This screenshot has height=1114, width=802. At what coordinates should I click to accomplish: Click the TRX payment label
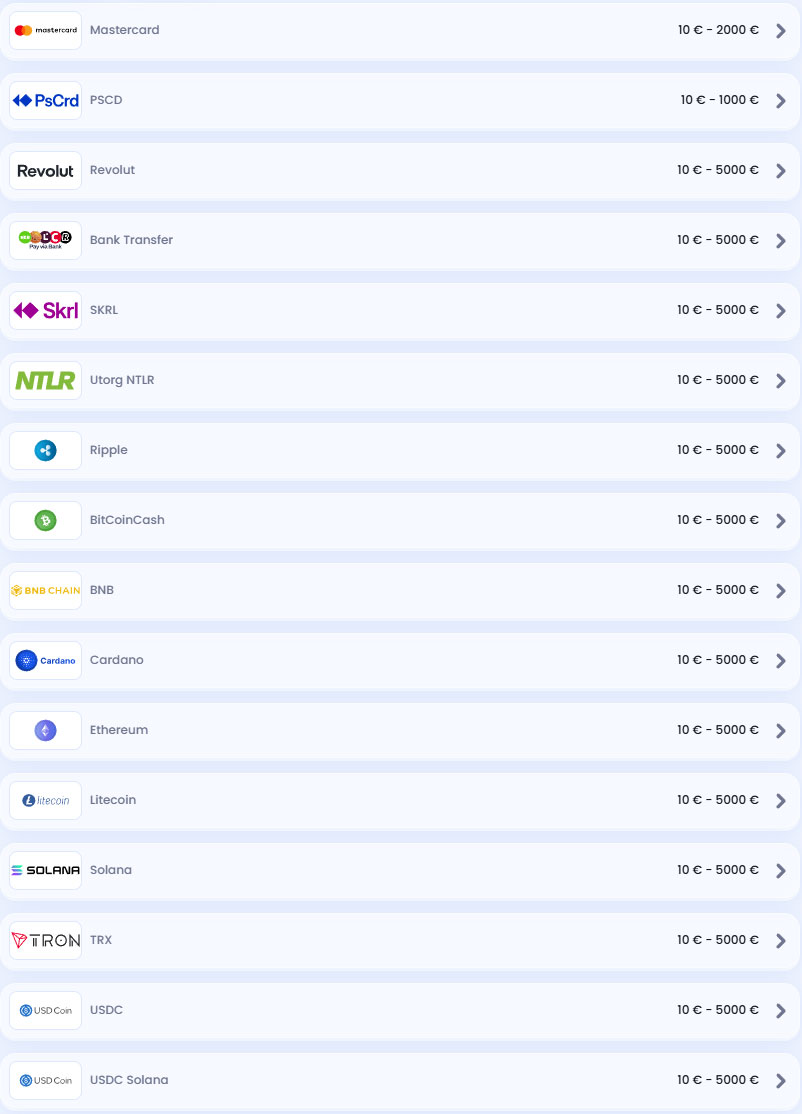click(101, 940)
